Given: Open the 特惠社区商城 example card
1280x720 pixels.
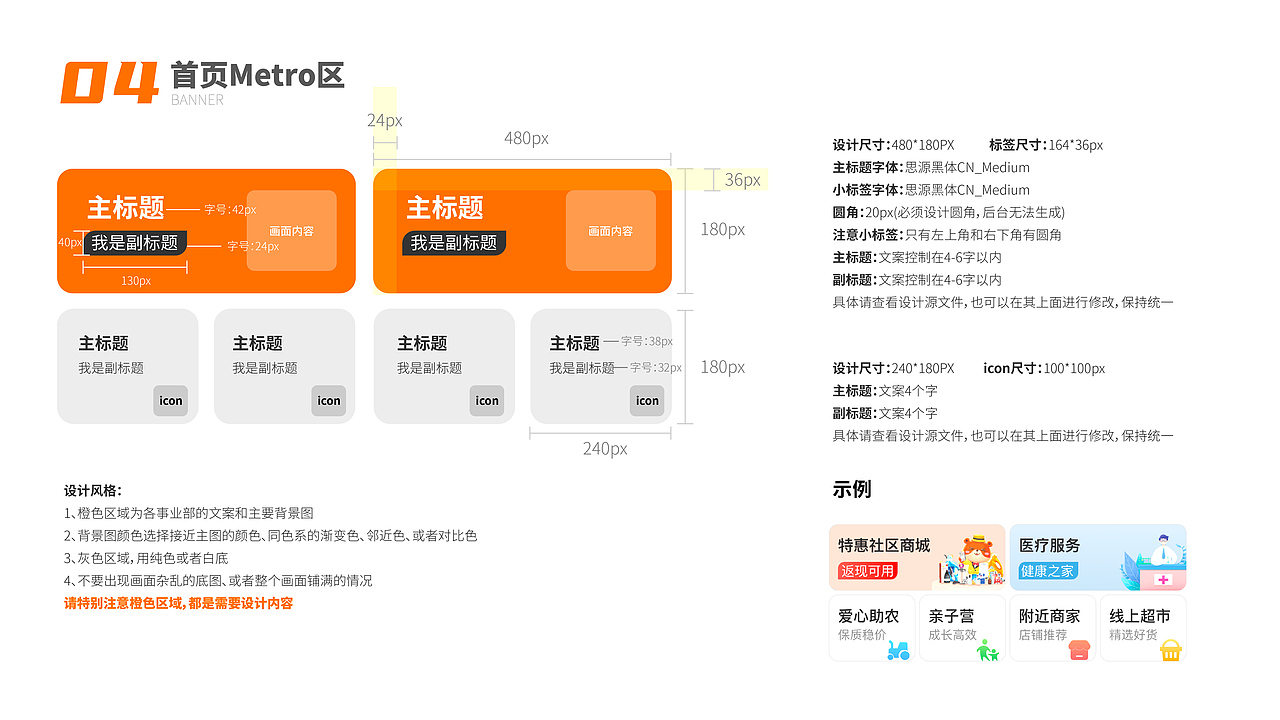Looking at the screenshot, I should tap(917, 557).
